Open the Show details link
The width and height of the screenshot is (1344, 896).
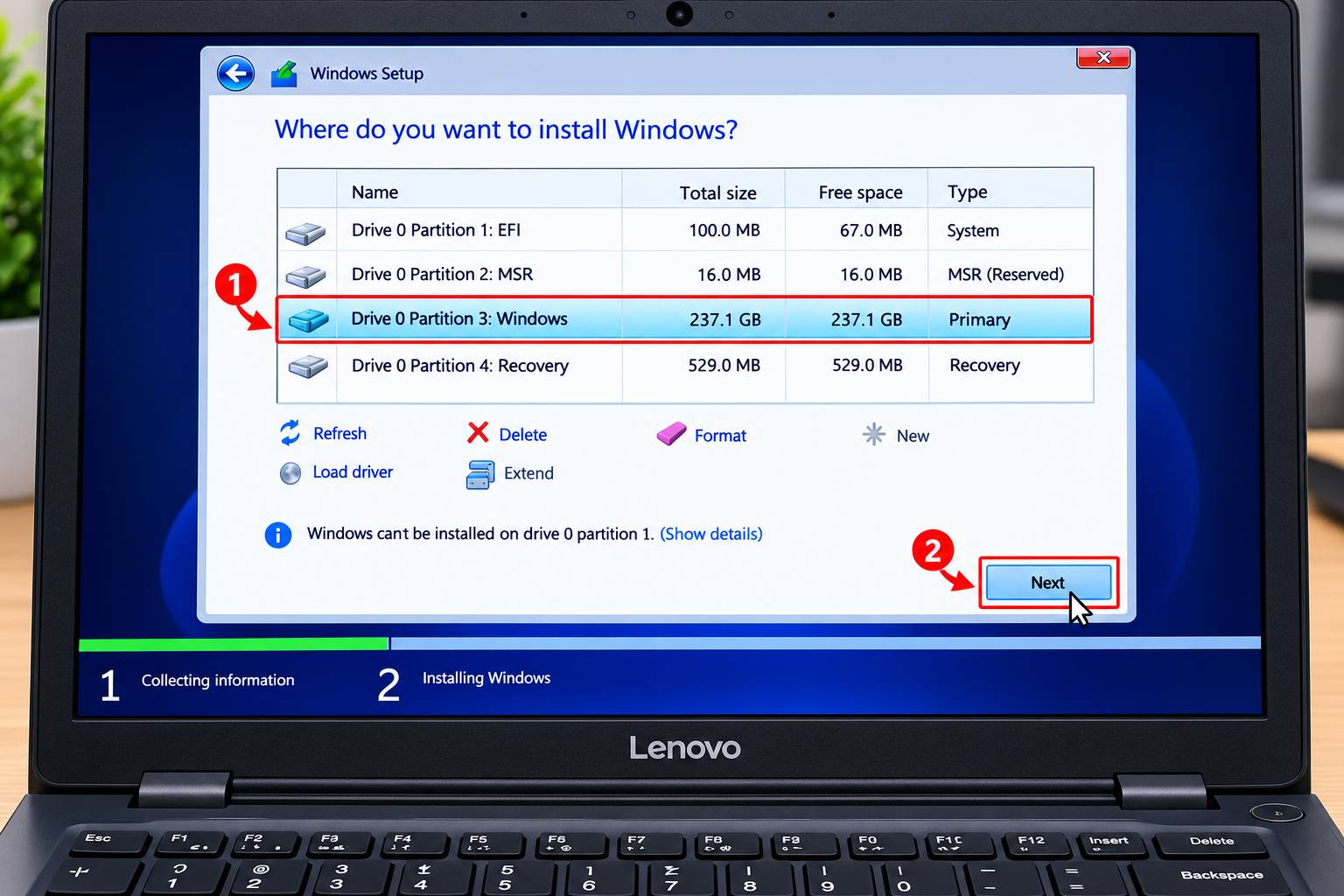click(x=710, y=534)
